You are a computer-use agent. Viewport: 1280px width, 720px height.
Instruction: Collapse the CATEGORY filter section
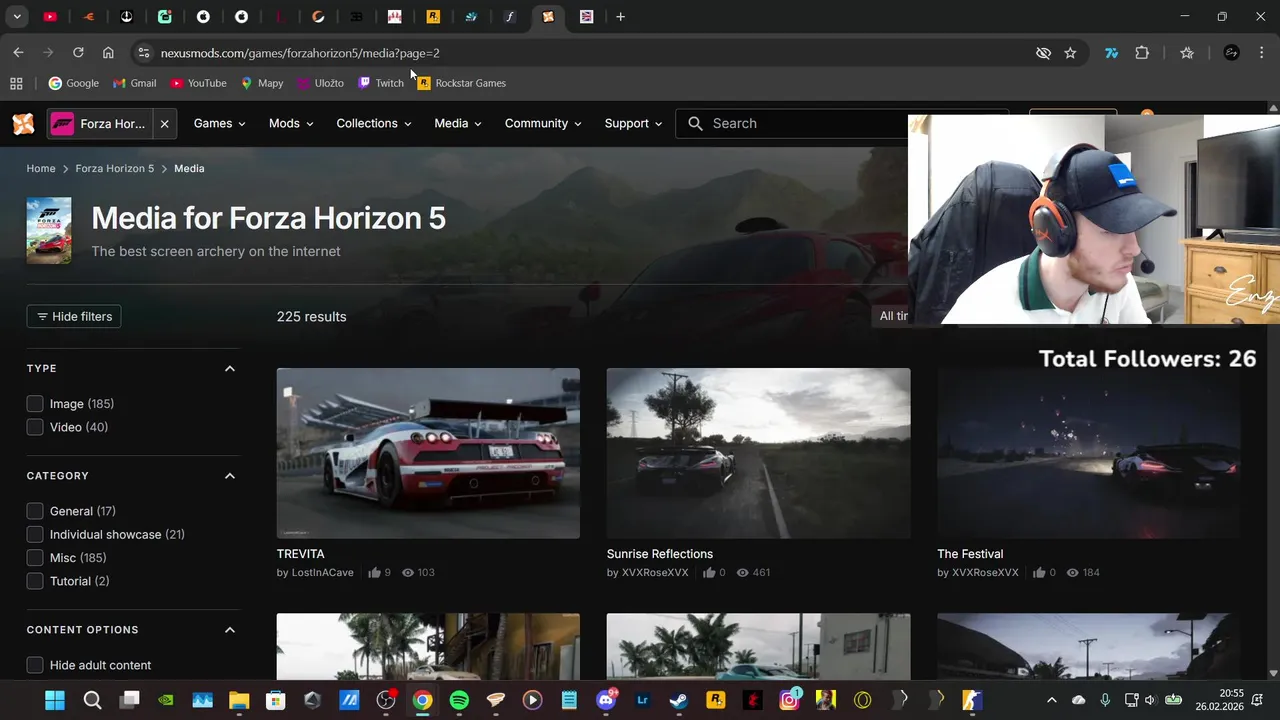230,476
